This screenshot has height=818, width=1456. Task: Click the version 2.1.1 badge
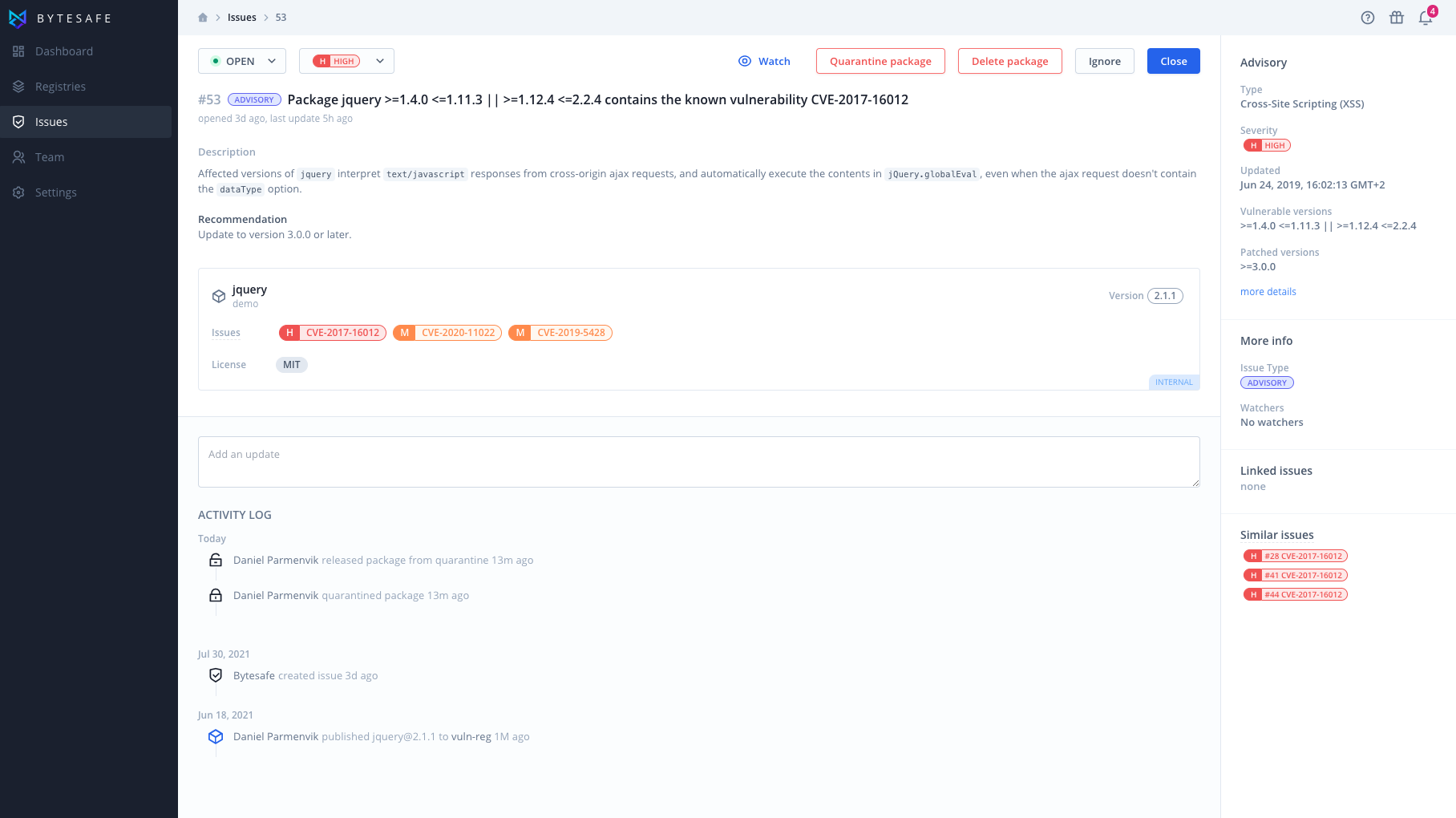coord(1165,296)
